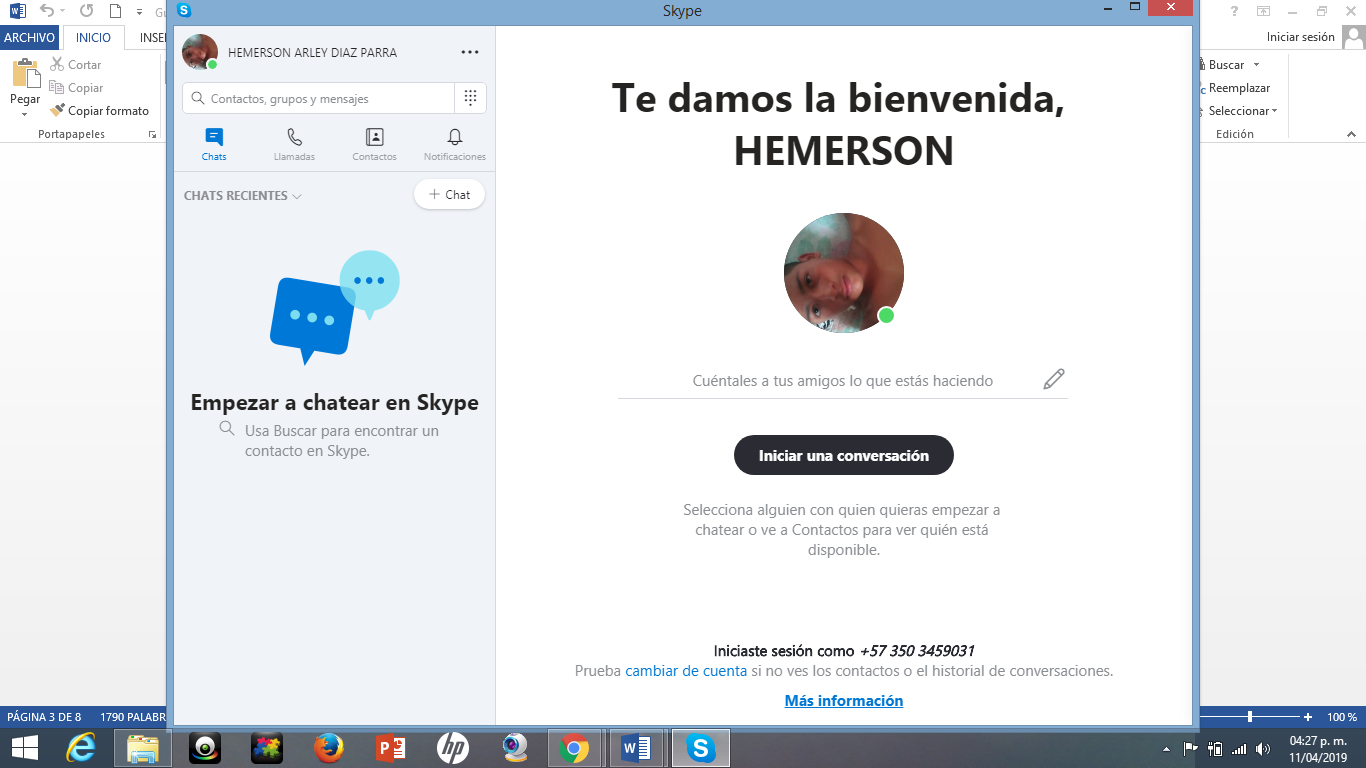Switch to Word from the taskbar

[636, 748]
